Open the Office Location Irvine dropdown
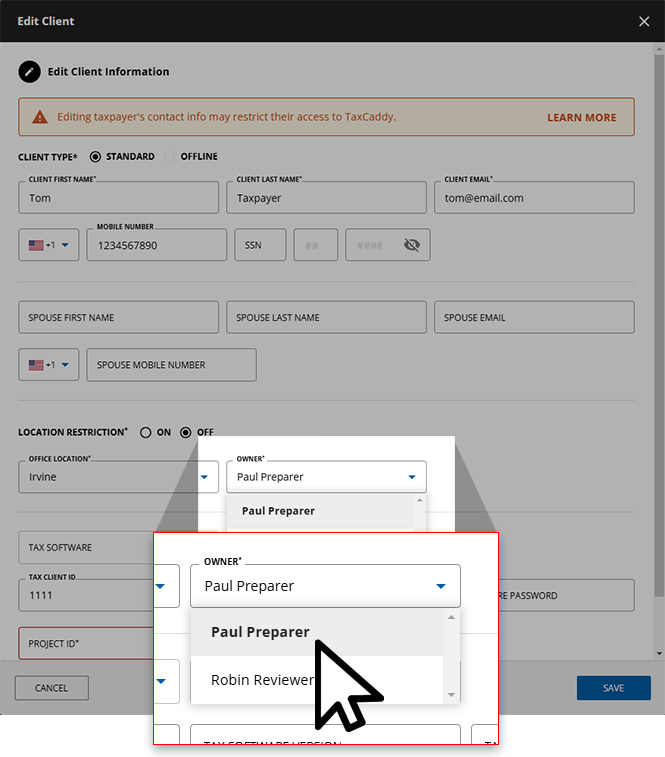The image size is (665, 757). (118, 477)
